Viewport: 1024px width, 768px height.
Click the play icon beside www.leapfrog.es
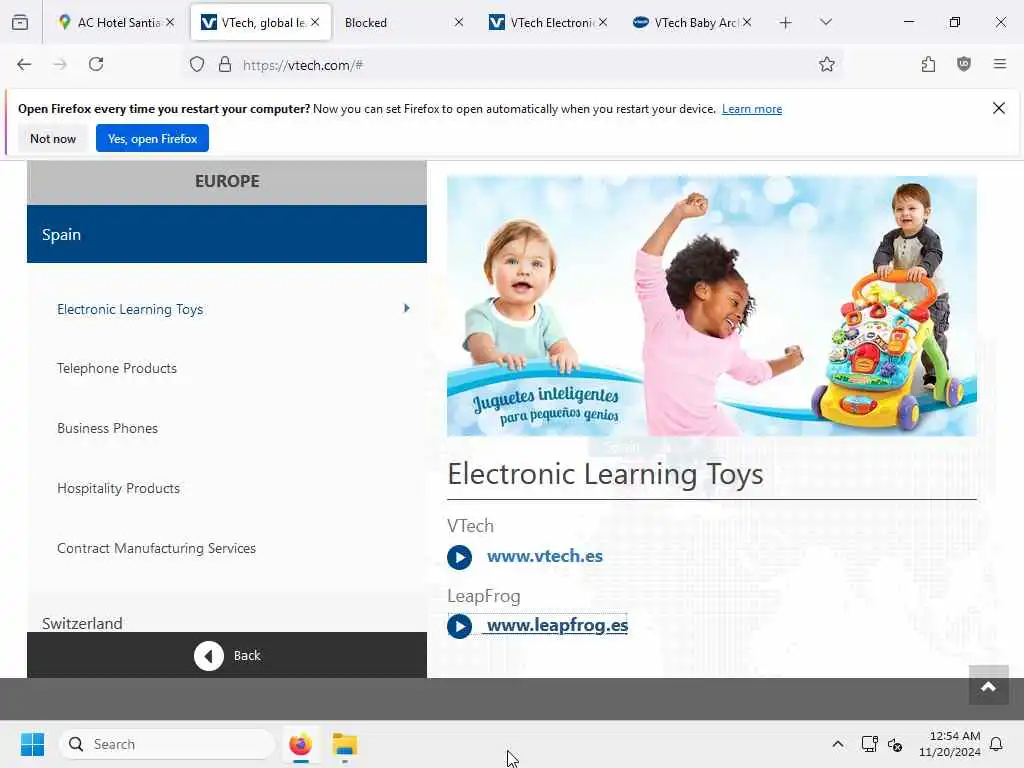point(459,626)
